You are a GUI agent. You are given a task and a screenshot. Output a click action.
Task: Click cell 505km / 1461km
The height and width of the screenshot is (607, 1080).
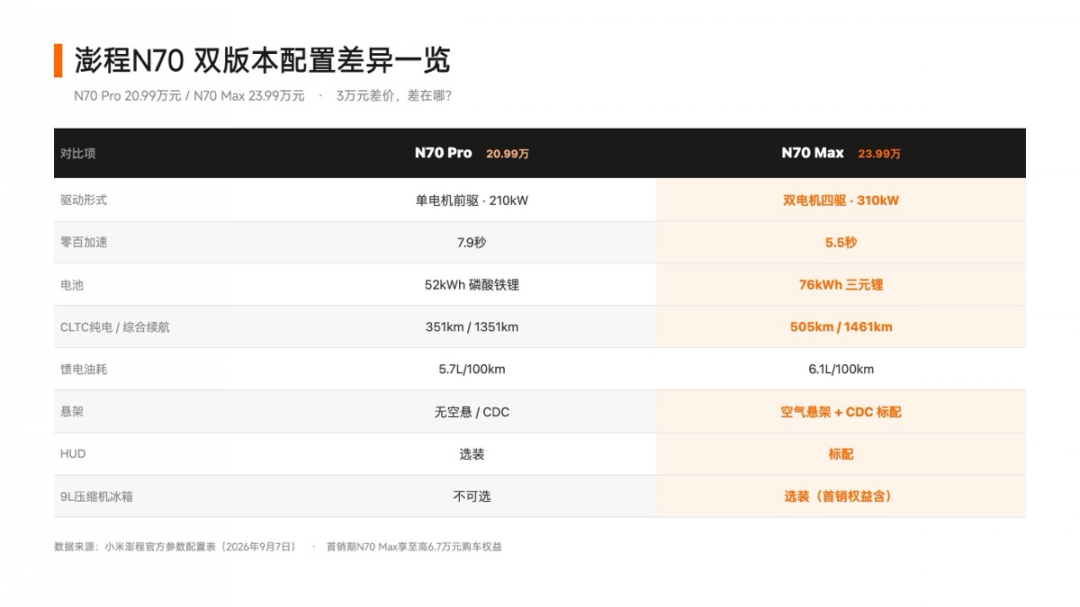click(x=840, y=327)
